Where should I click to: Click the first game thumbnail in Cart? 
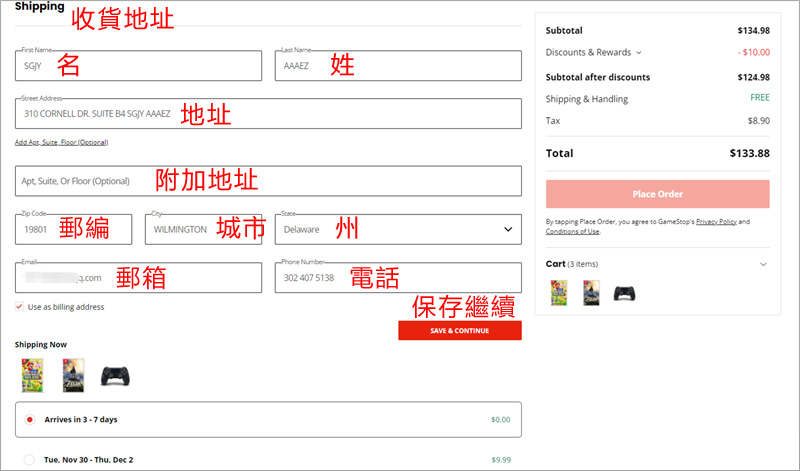[x=558, y=293]
